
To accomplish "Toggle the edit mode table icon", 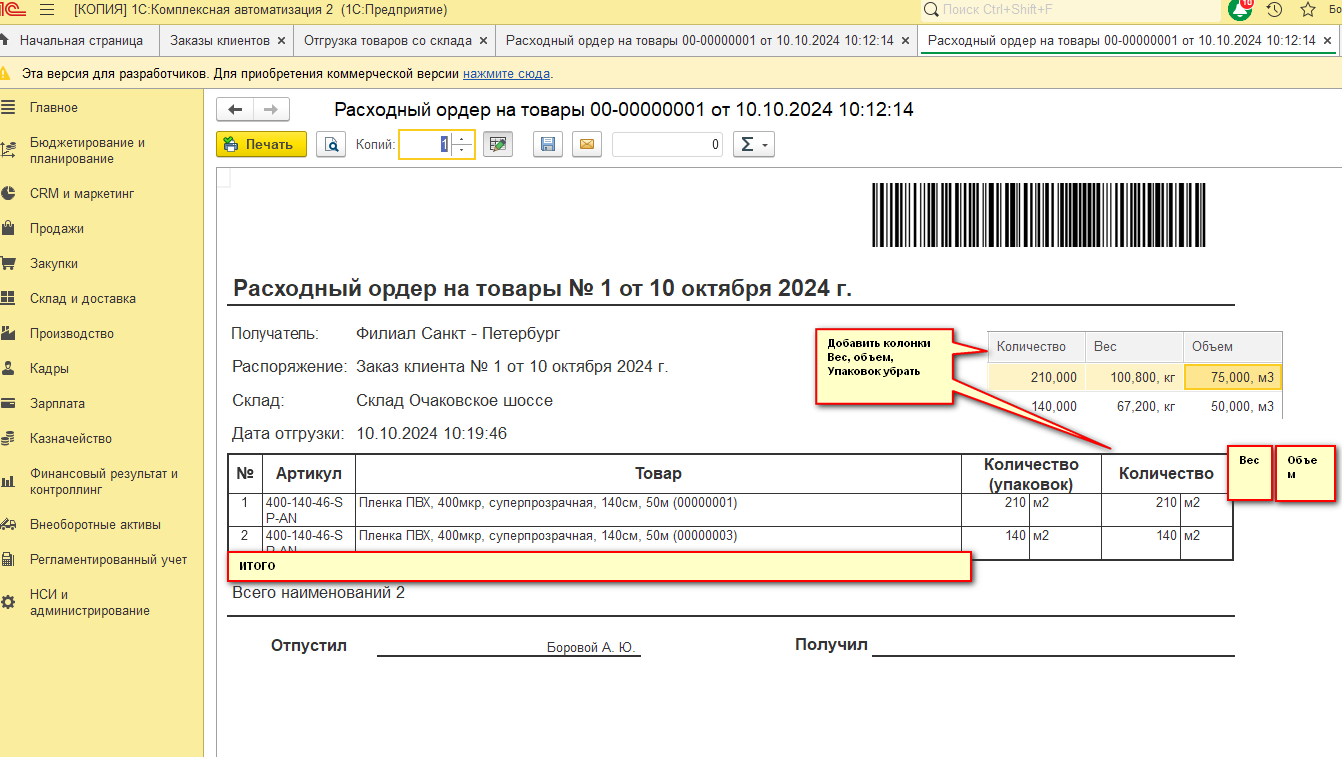I will (x=498, y=145).
